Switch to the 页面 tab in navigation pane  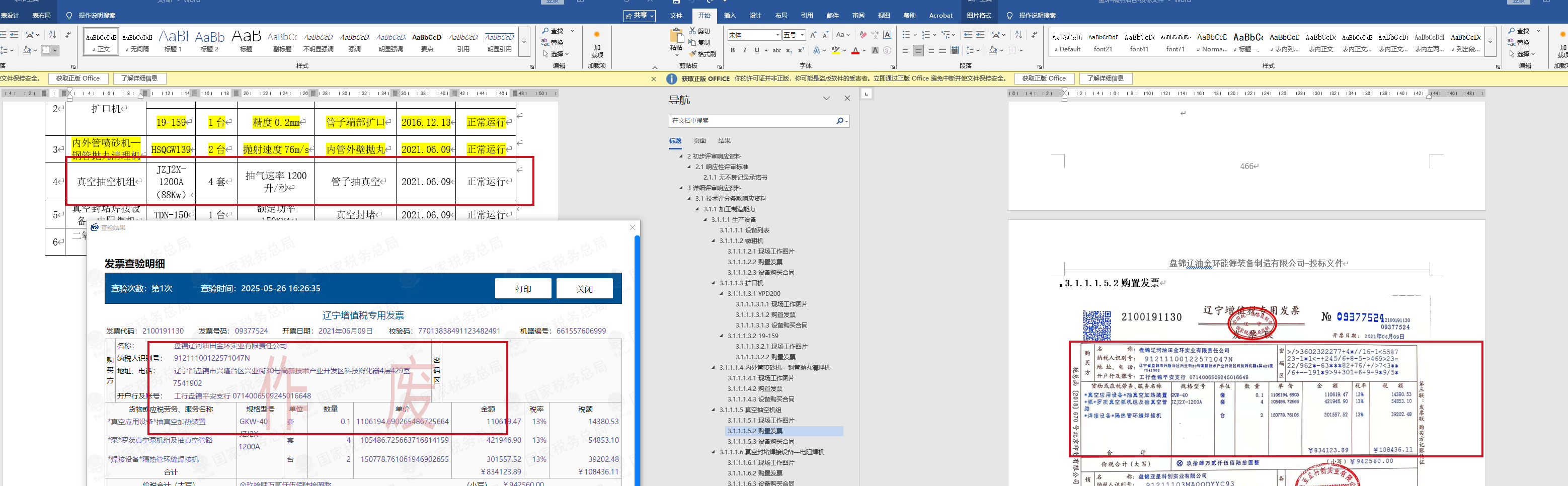coord(700,140)
